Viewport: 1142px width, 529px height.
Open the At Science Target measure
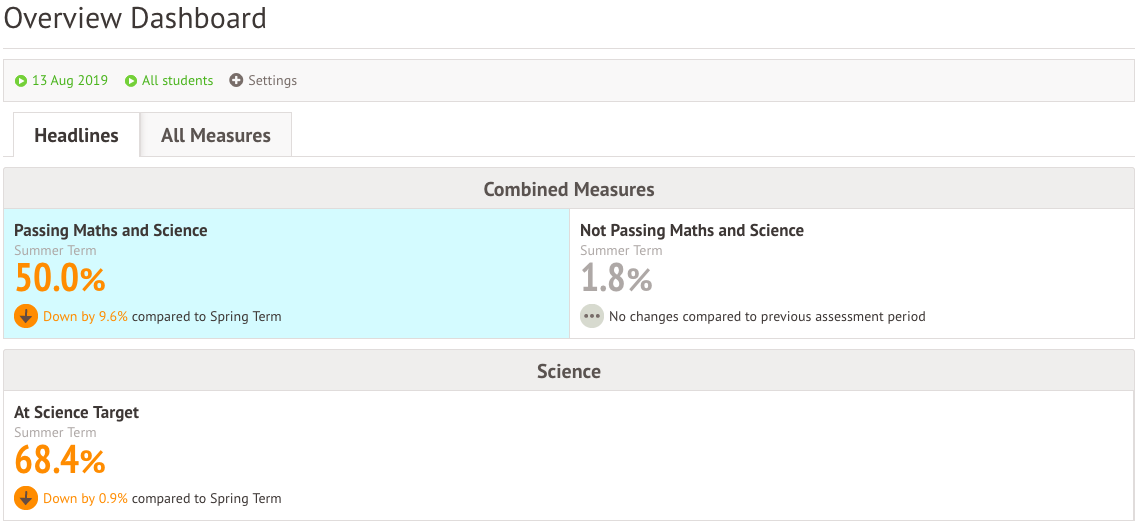[76, 413]
